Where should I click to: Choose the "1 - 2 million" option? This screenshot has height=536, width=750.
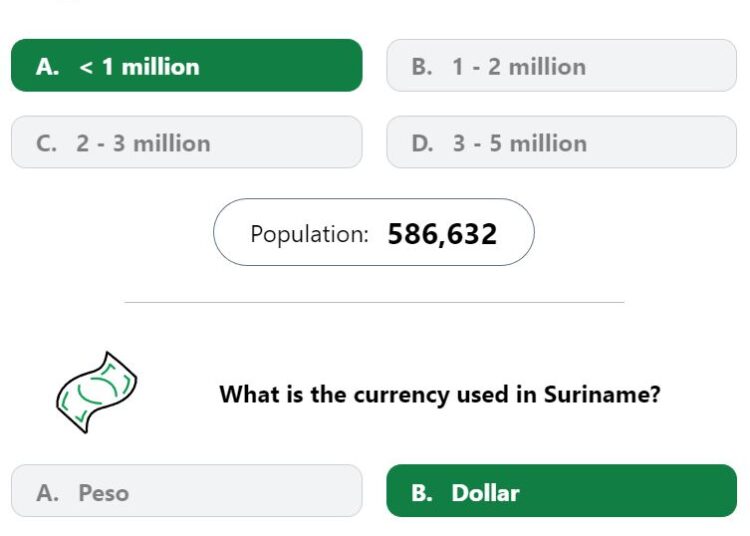click(x=562, y=66)
